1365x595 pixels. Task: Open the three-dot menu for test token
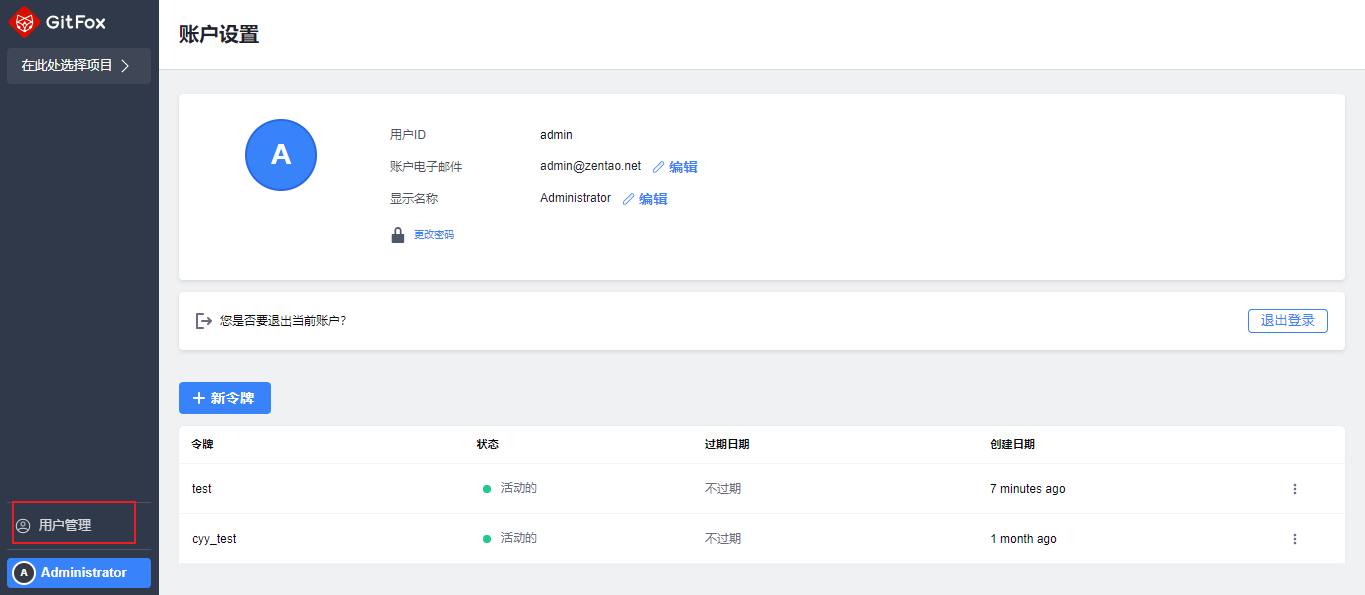point(1295,489)
